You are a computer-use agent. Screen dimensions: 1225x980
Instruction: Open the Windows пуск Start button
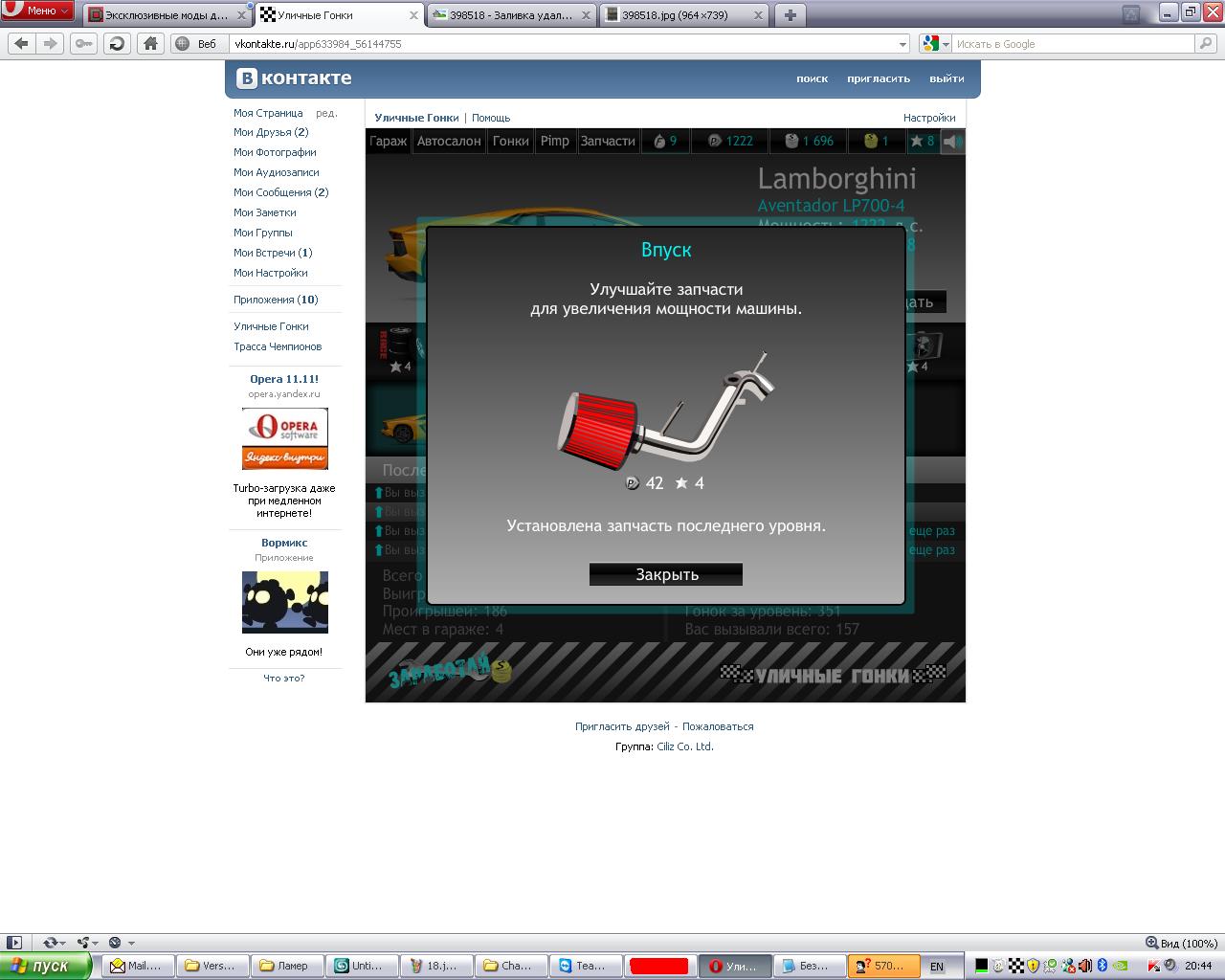46,966
